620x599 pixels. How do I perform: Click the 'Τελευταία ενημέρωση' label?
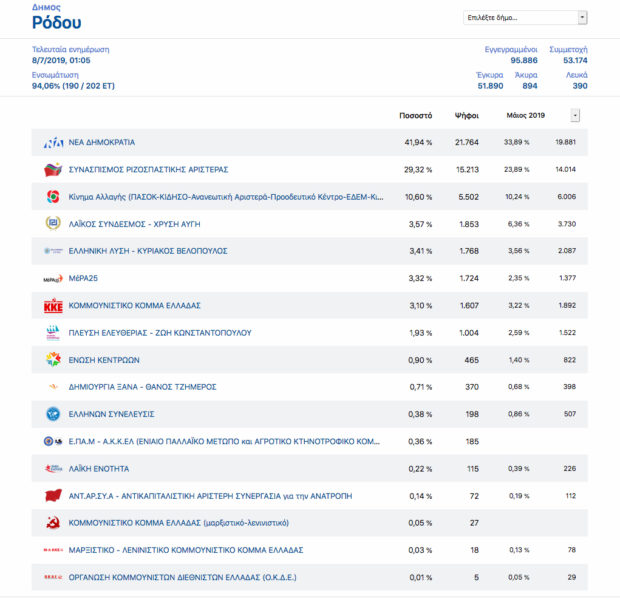(70, 49)
